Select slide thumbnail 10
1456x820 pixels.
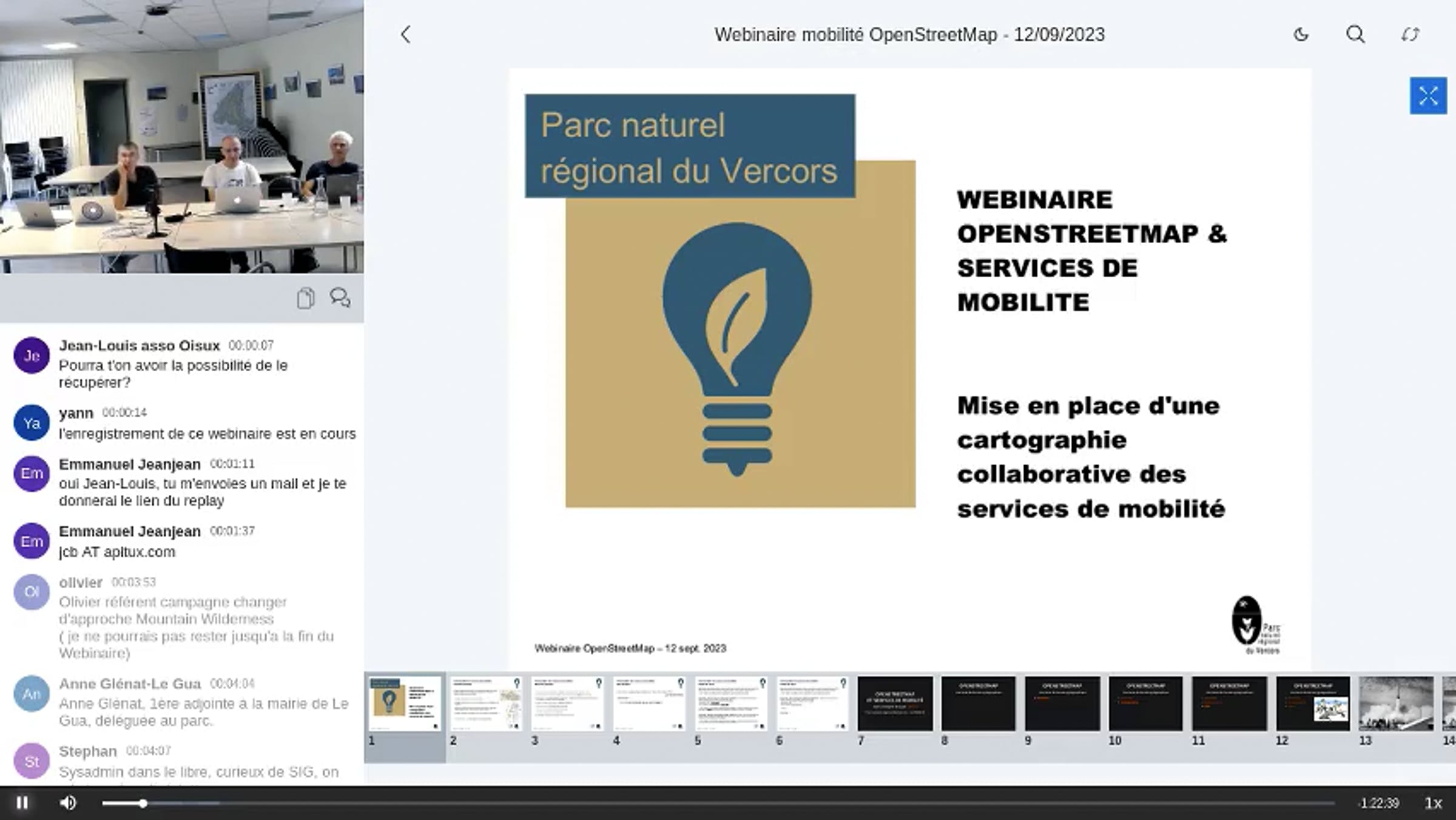coord(1145,704)
